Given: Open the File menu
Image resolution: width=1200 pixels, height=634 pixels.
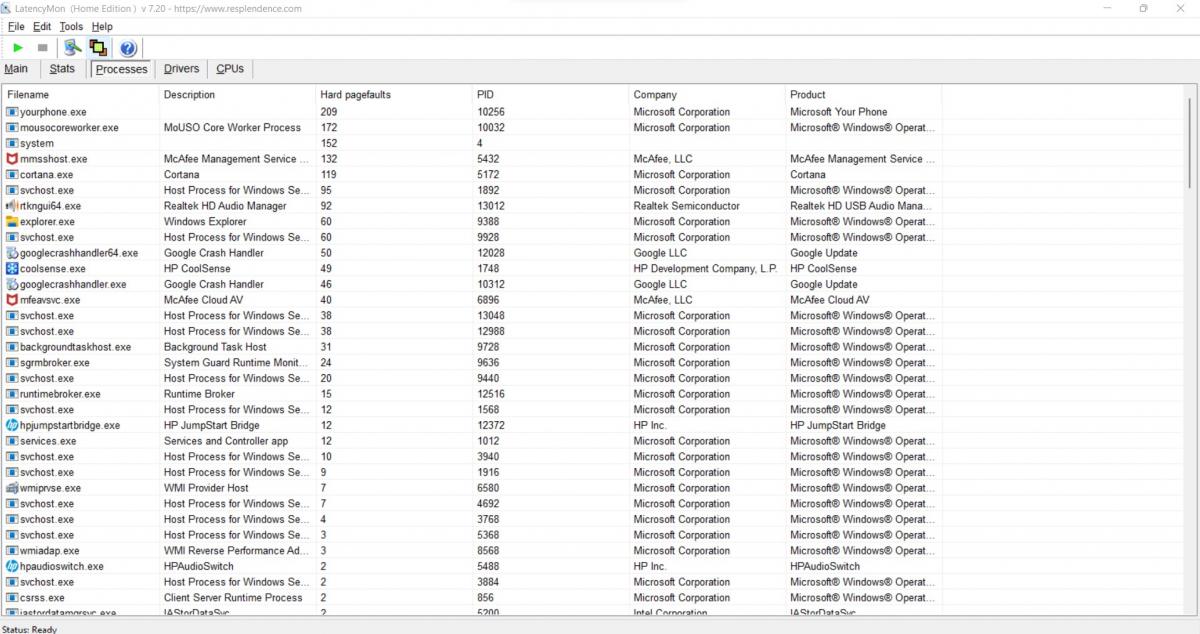Looking at the screenshot, I should [16, 26].
